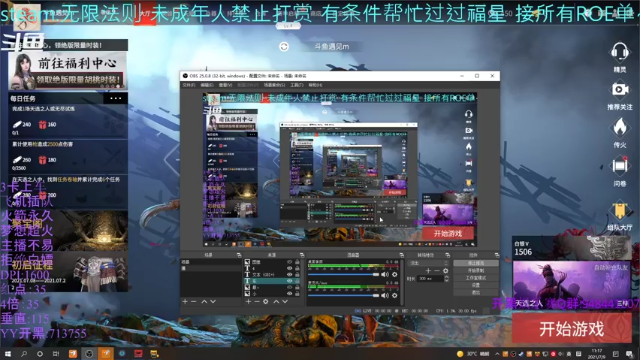The image size is (640, 360).
Task: Open Task View on taskbar
Action: click(56, 354)
